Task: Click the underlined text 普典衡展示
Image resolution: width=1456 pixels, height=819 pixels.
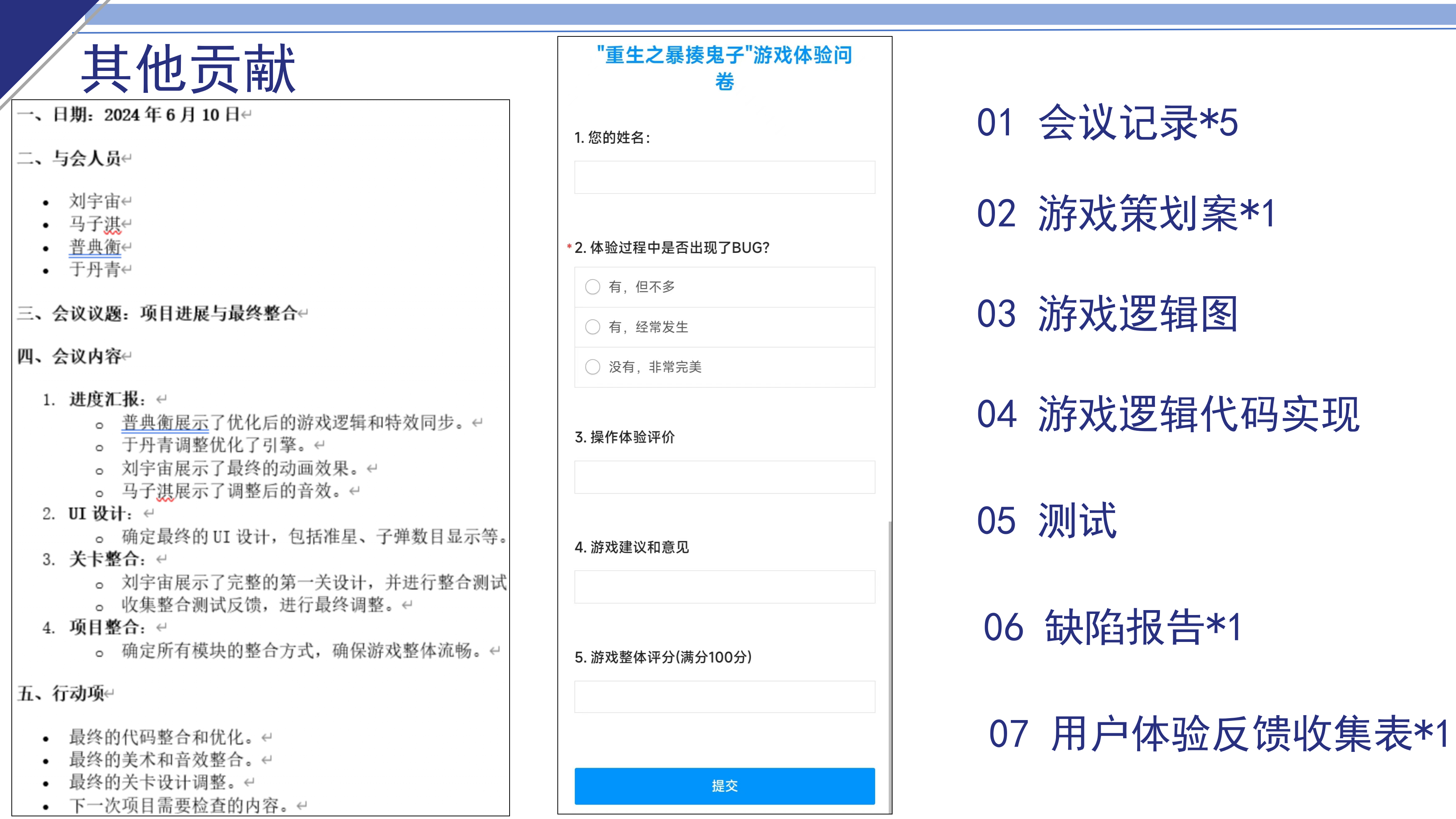Action: (164, 422)
